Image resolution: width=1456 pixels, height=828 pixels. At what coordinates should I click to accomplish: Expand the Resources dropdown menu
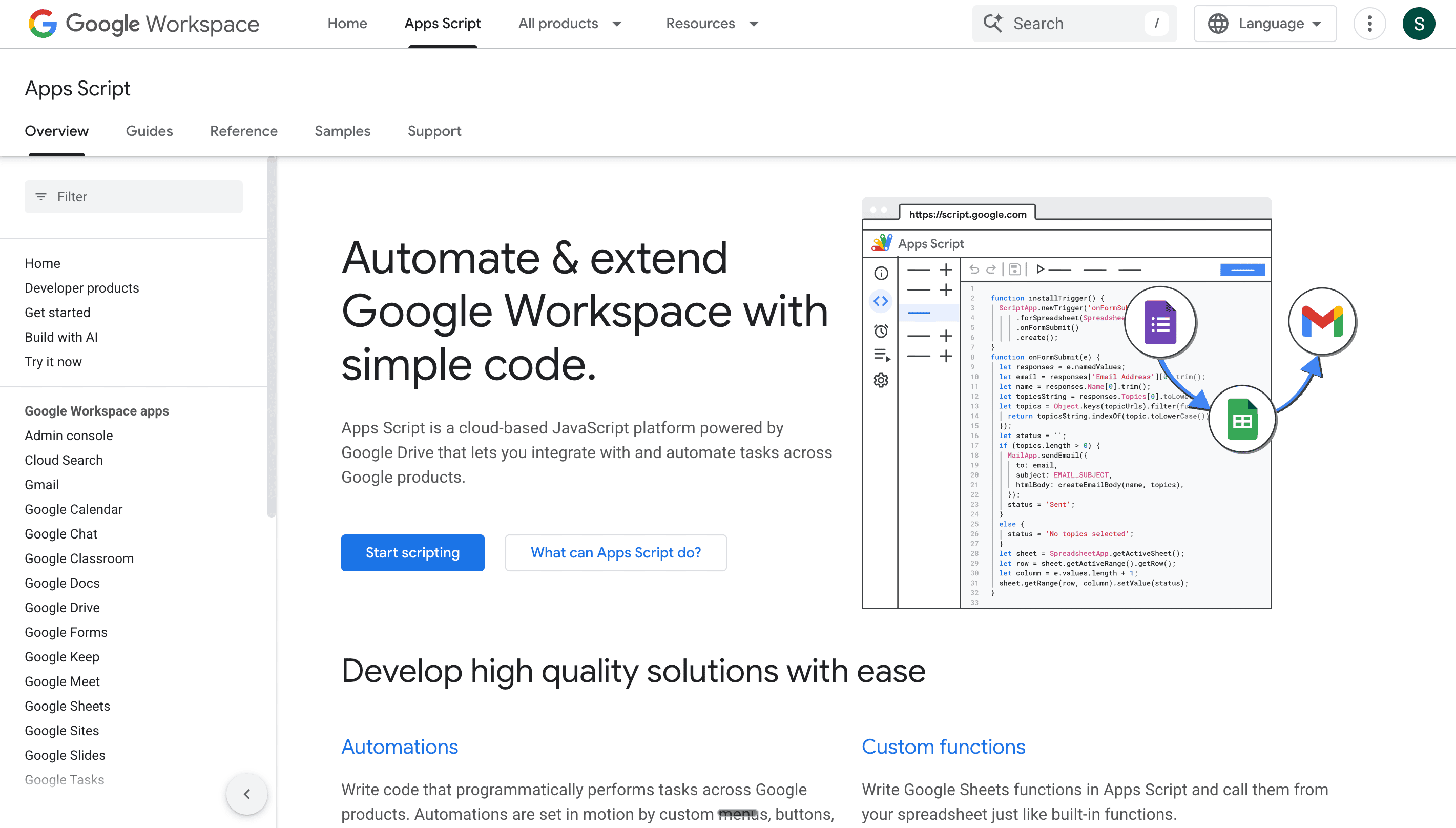point(712,24)
